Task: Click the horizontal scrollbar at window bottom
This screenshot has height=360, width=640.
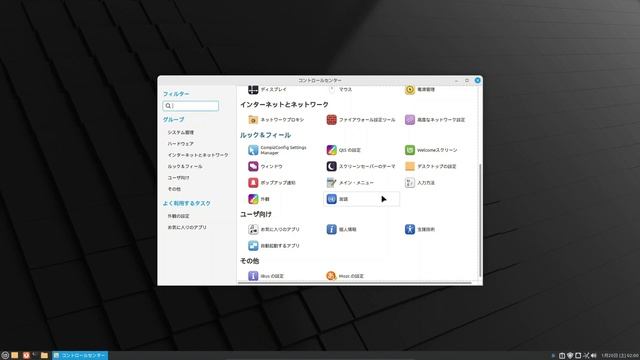Action: click(354, 282)
